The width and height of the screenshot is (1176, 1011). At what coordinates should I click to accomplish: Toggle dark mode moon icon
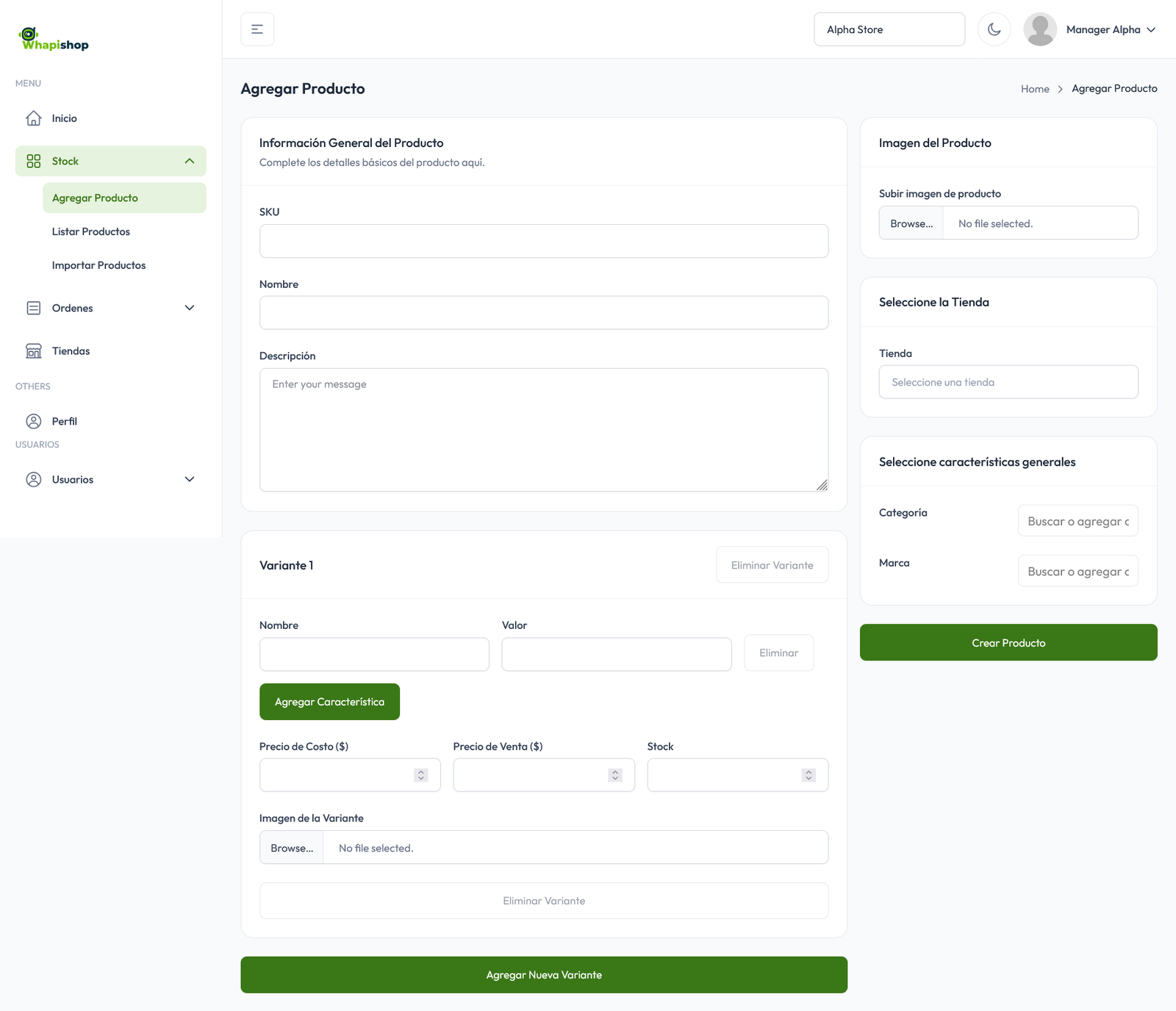[994, 29]
